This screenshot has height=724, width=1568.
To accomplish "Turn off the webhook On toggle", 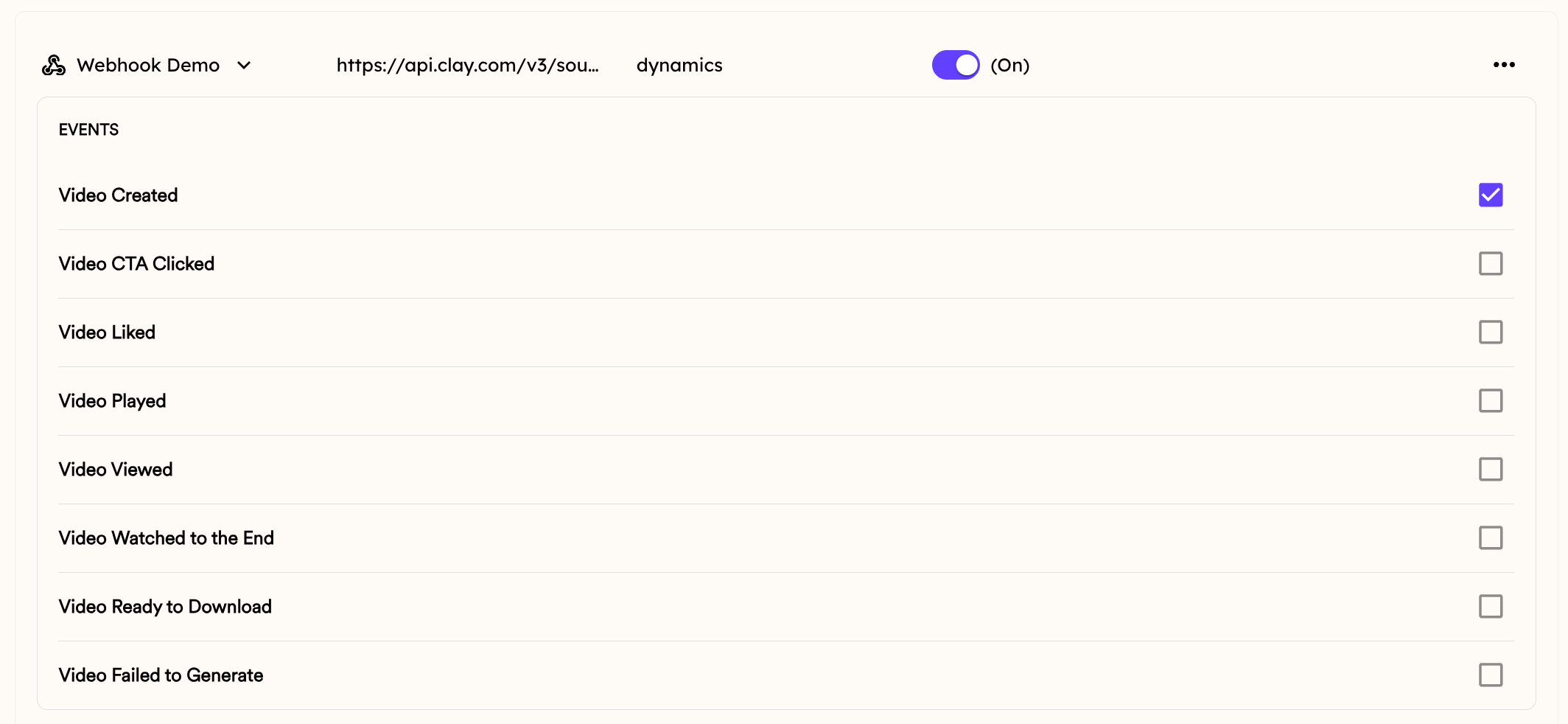I will [x=956, y=65].
